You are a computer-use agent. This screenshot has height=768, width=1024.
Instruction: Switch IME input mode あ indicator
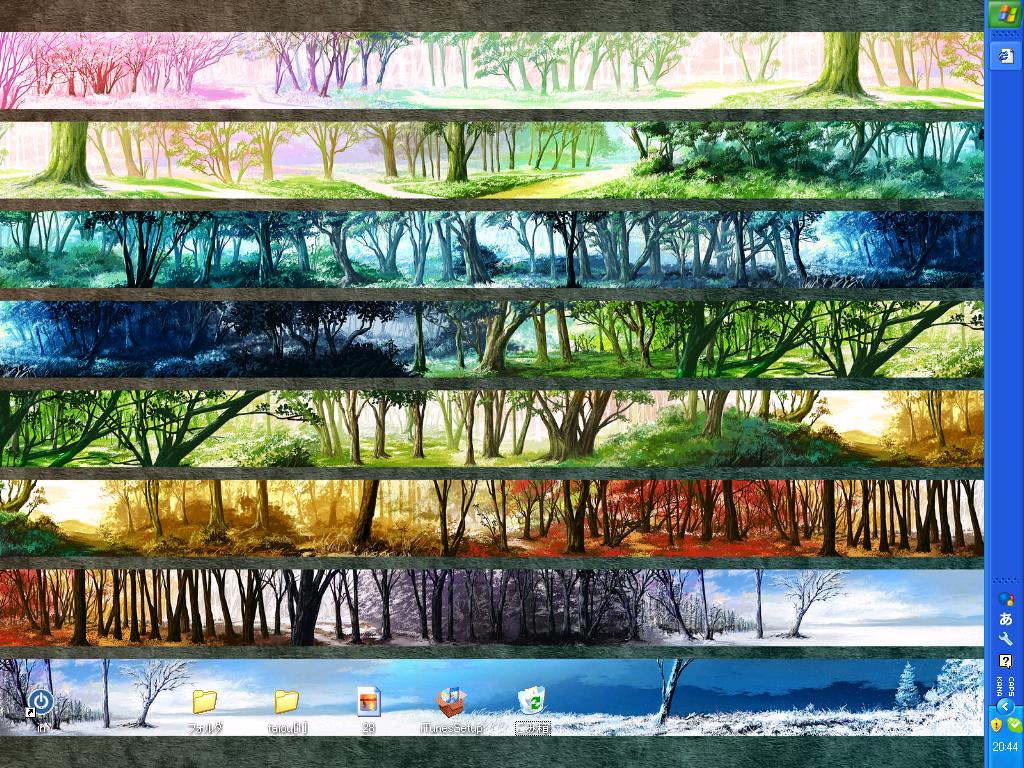coord(1006,618)
